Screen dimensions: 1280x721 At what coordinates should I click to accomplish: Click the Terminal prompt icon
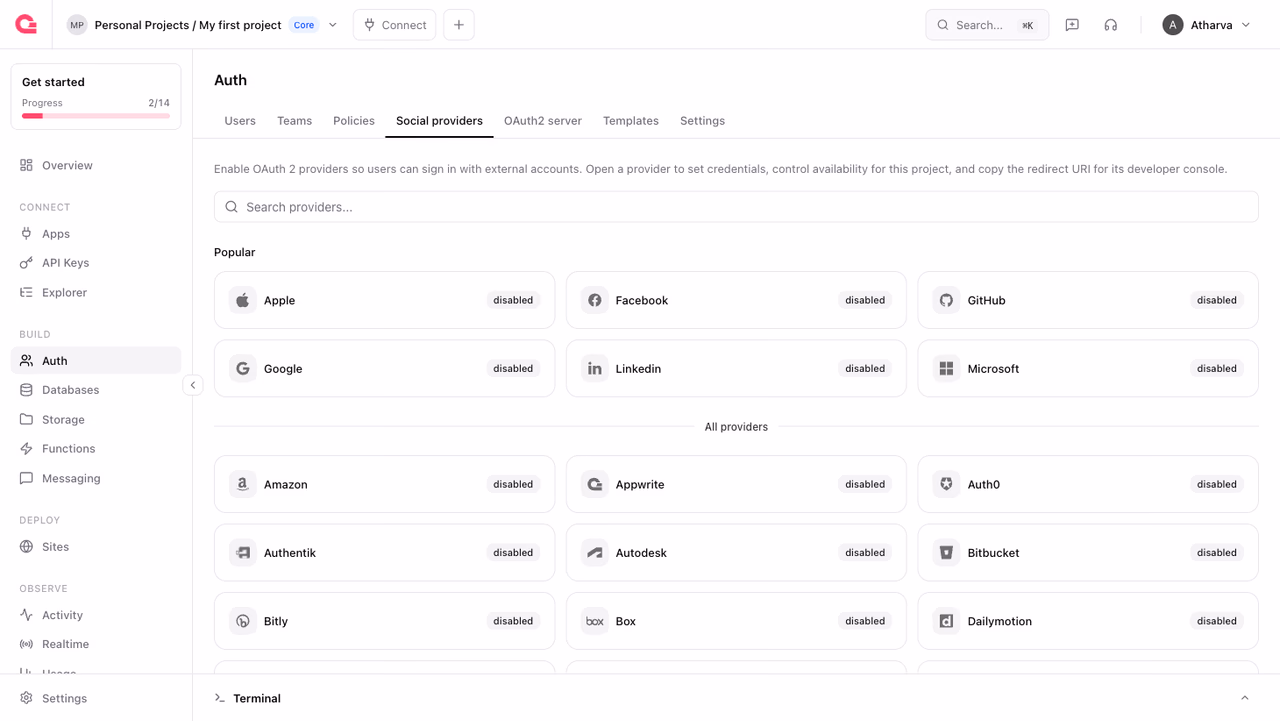[220, 698]
